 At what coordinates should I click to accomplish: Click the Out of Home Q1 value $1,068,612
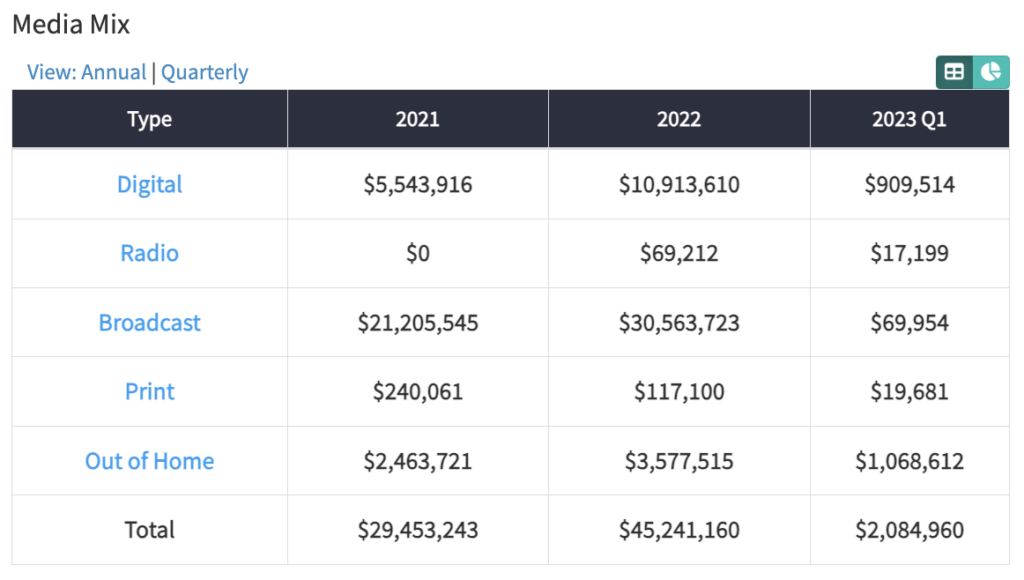pos(910,461)
